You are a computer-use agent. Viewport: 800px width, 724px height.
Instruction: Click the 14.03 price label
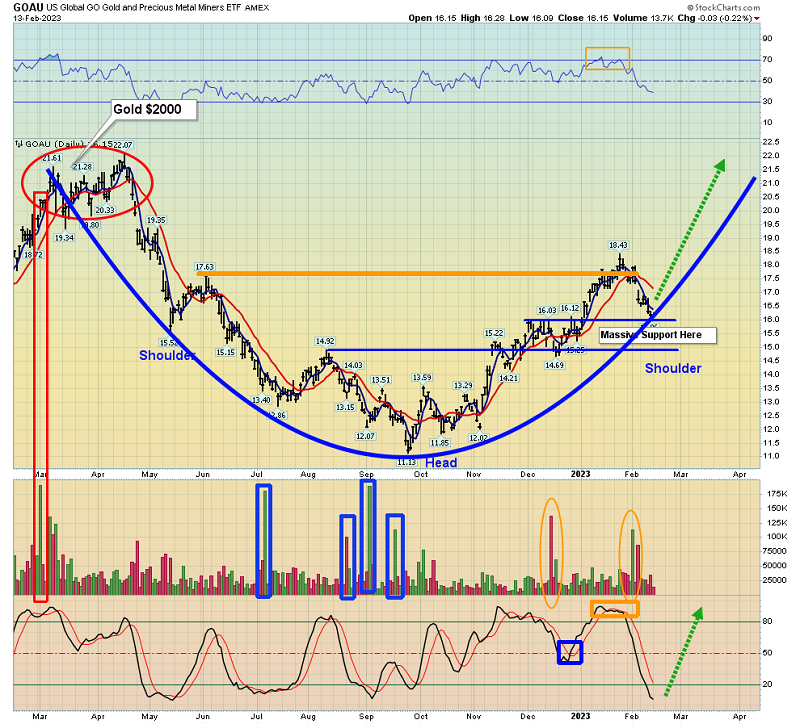(x=353, y=365)
